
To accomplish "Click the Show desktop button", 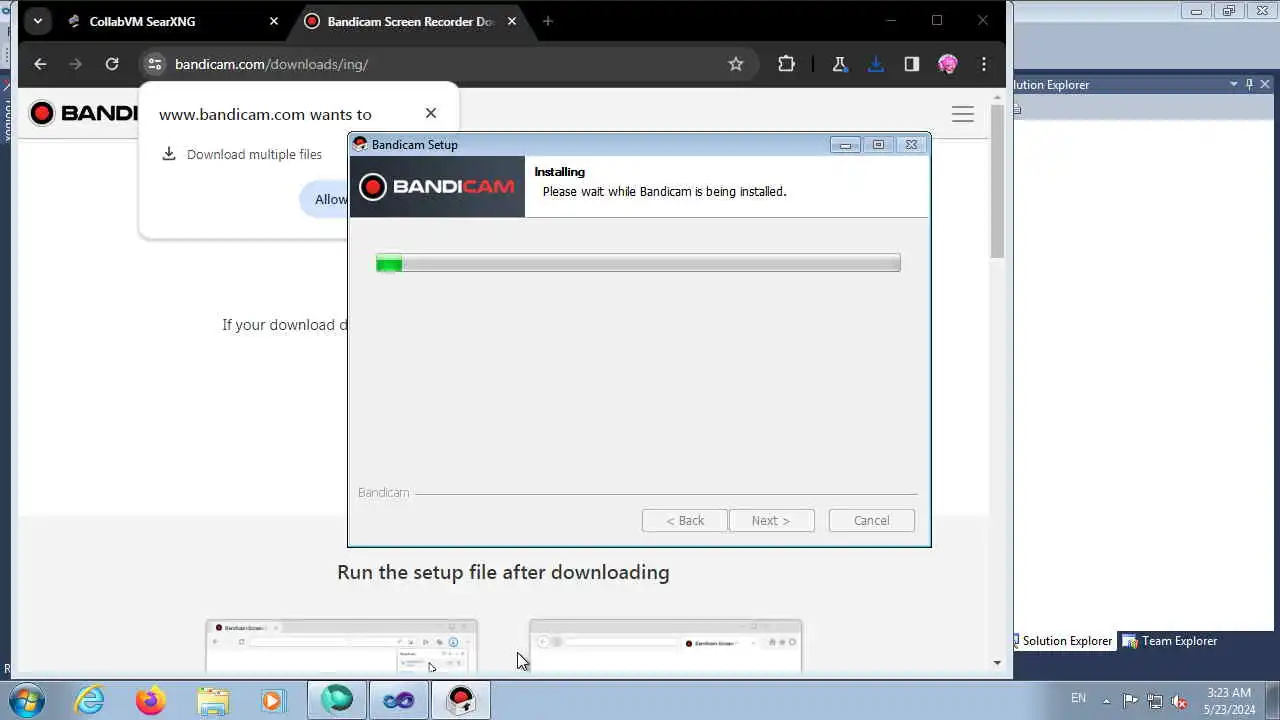I will click(1272, 700).
